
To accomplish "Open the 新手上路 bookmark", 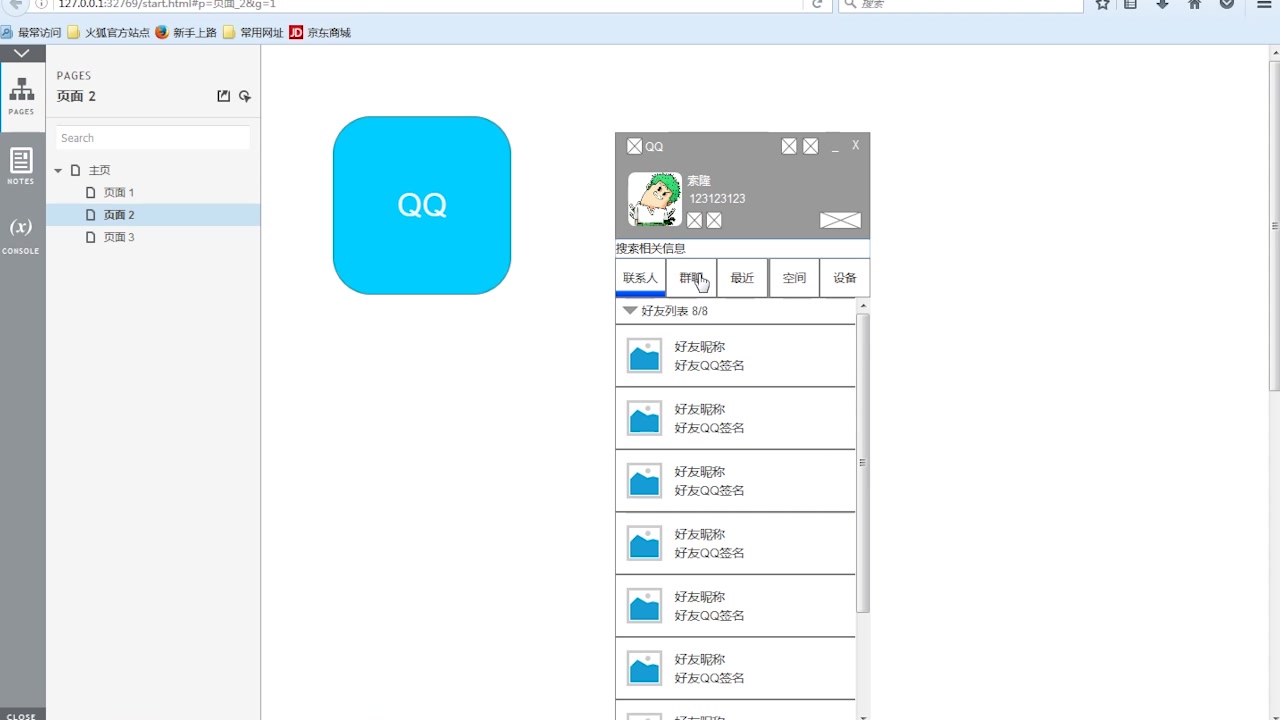I will click(186, 32).
